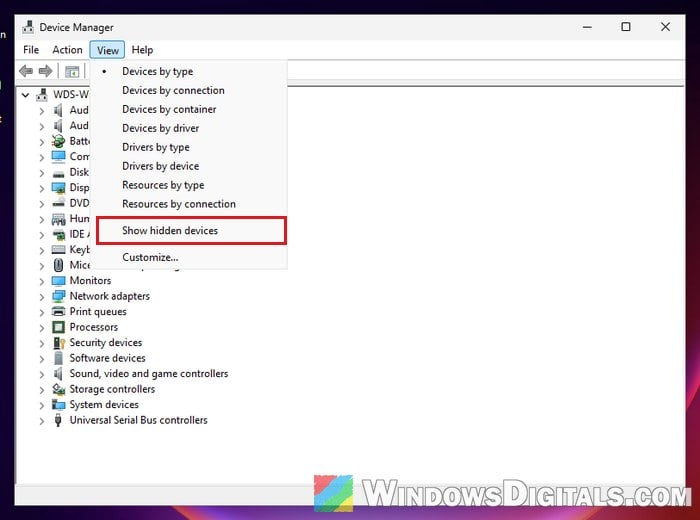Click the Disk drives icon

[x=58, y=173]
